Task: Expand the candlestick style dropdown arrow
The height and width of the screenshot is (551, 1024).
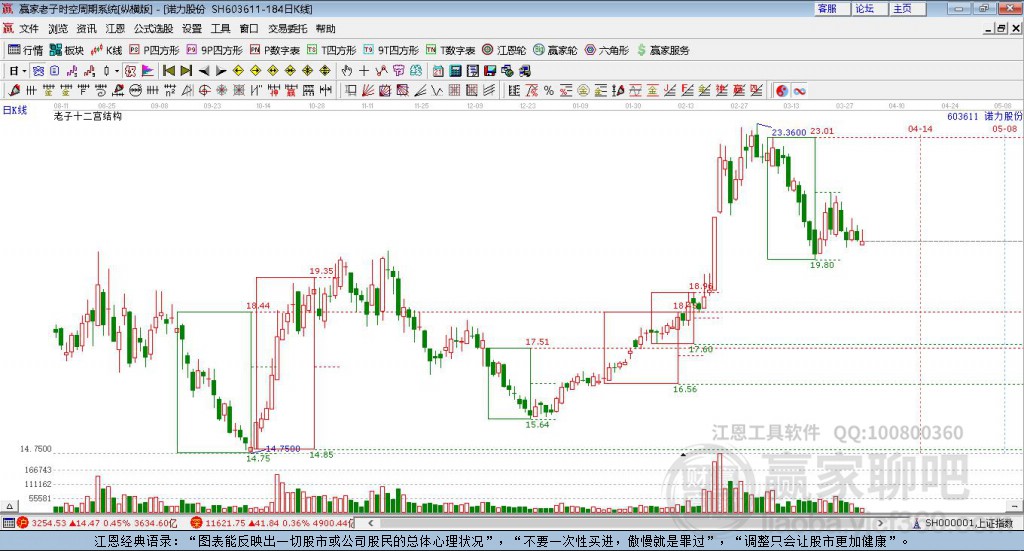Action: [116, 71]
